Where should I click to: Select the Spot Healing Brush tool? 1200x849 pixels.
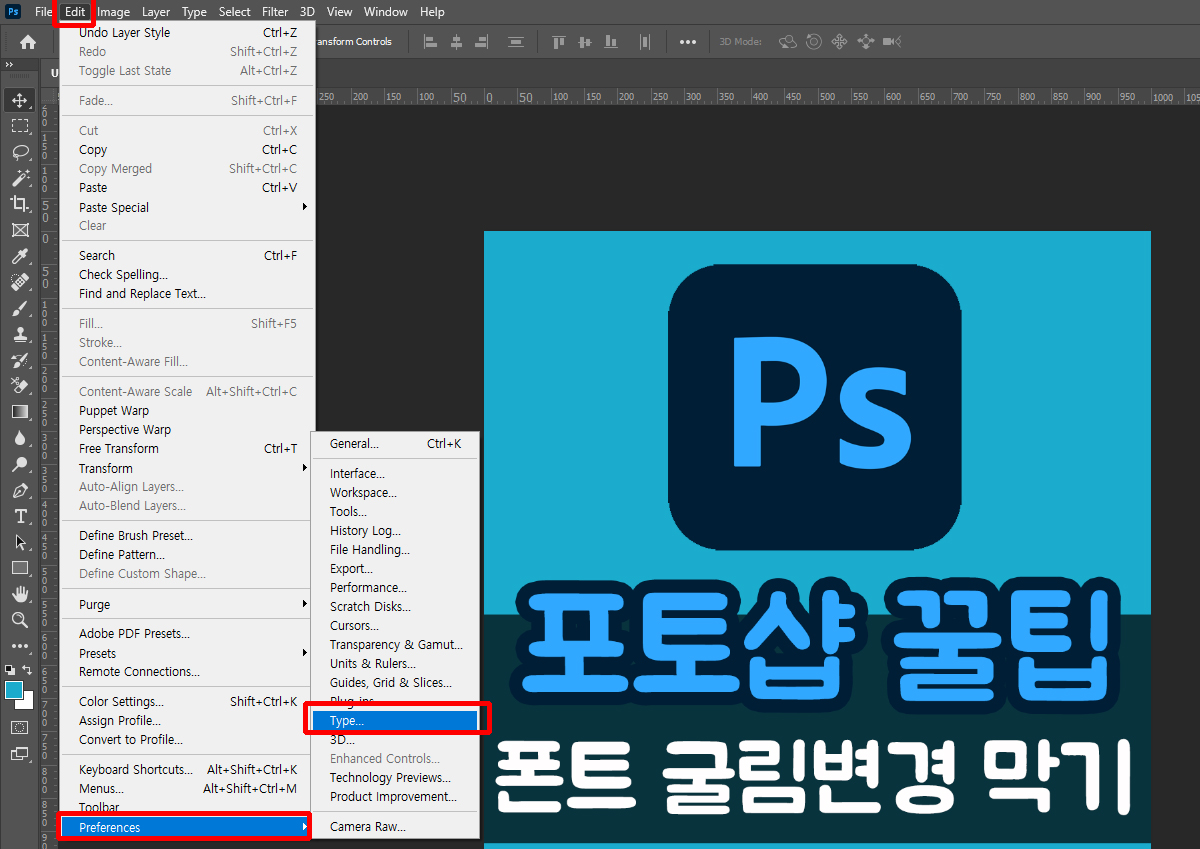coord(19,282)
